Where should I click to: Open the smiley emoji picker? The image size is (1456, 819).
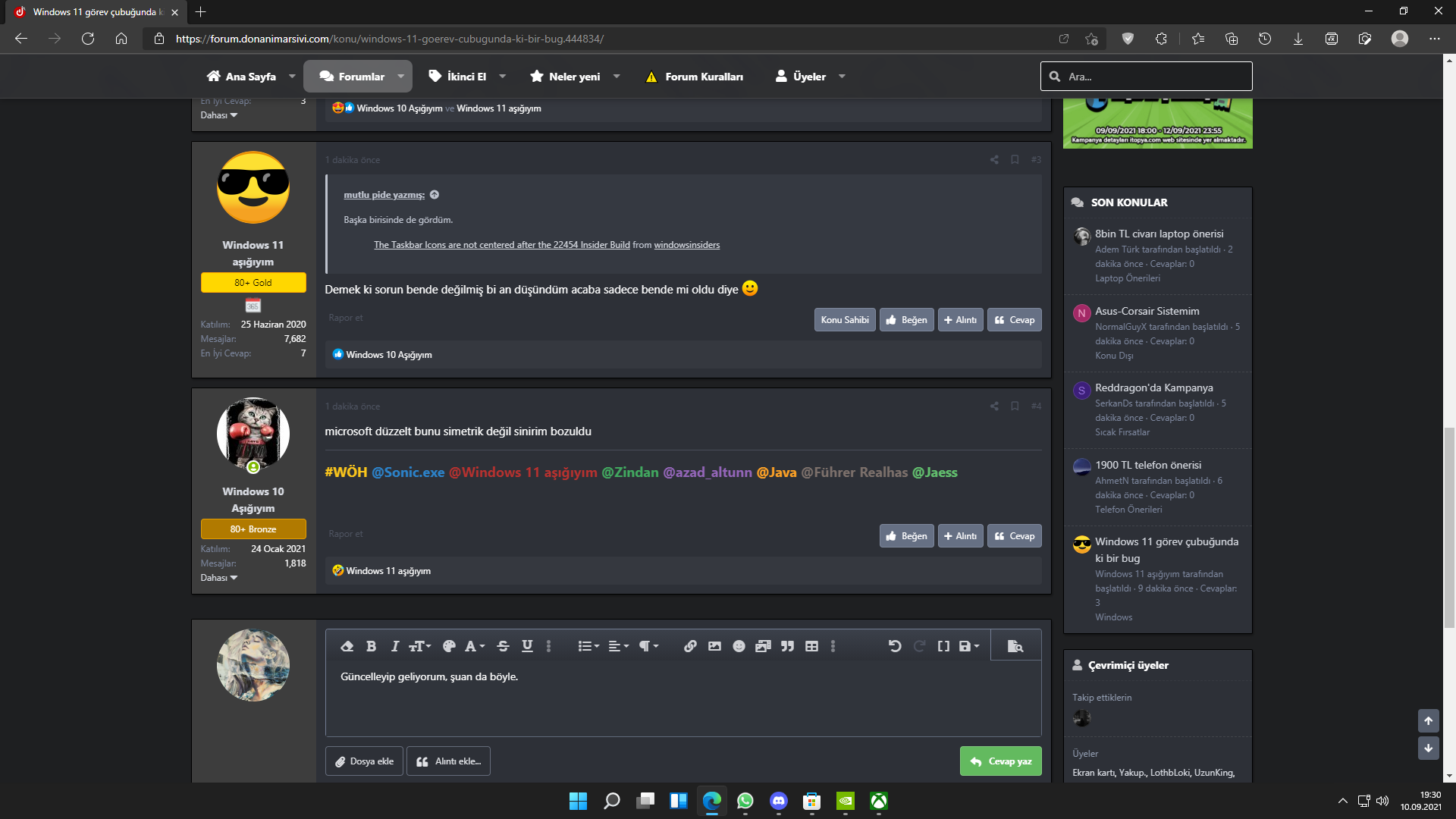[x=739, y=646]
